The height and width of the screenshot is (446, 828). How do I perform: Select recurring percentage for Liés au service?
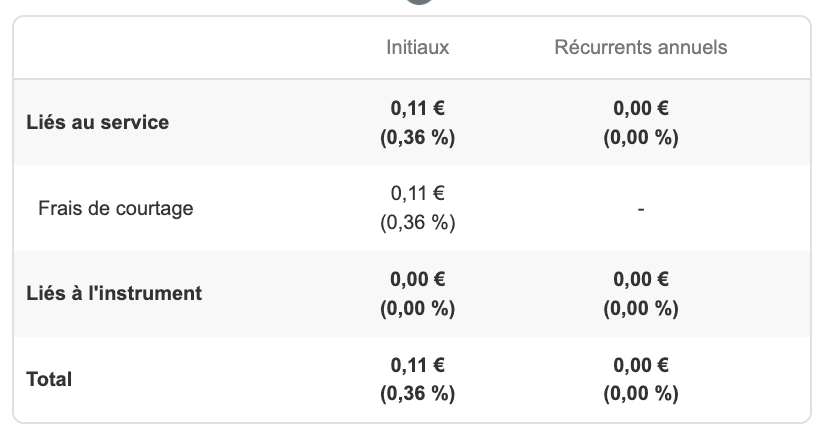point(640,138)
